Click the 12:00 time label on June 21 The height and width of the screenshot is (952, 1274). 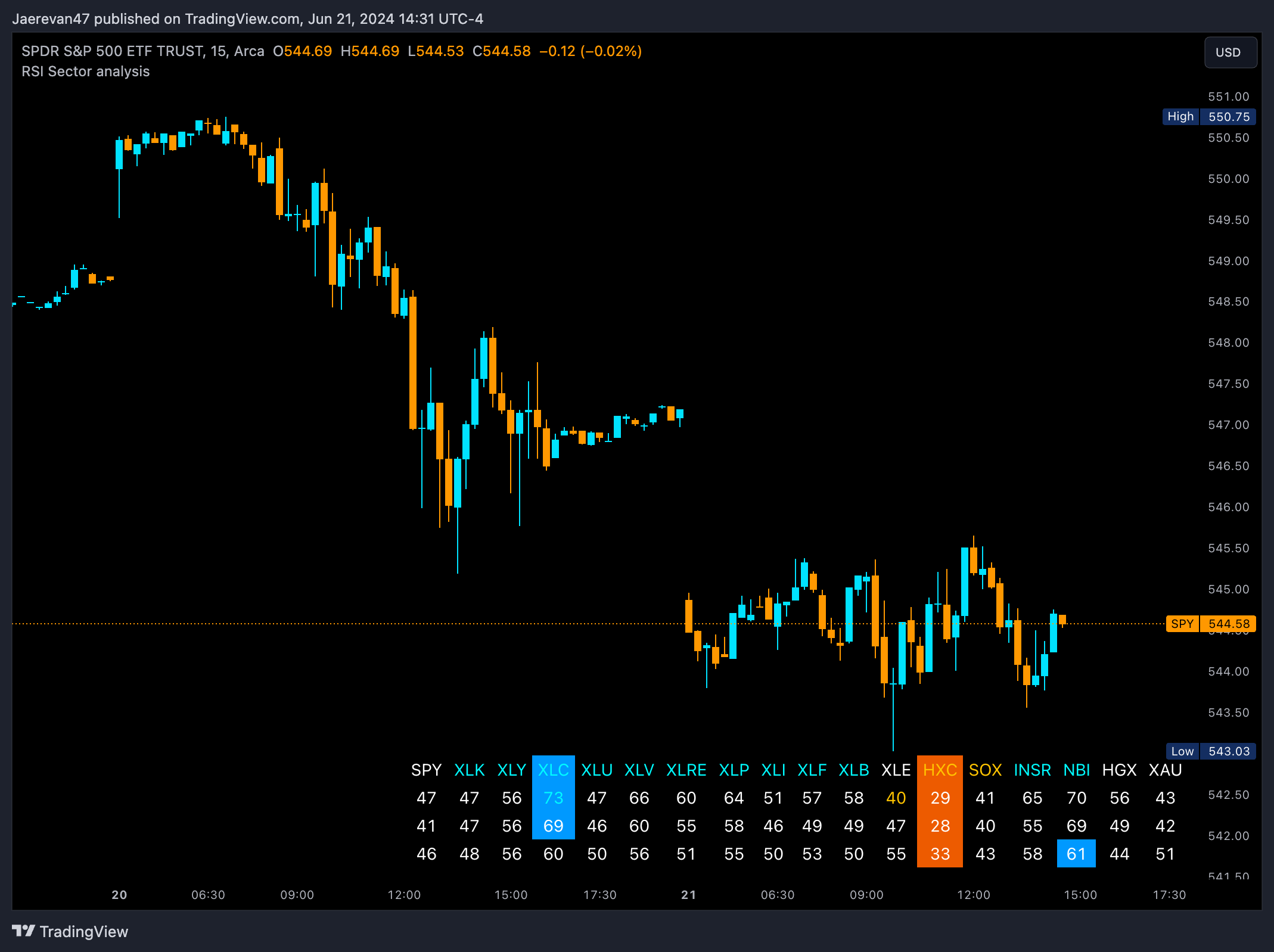click(x=974, y=895)
